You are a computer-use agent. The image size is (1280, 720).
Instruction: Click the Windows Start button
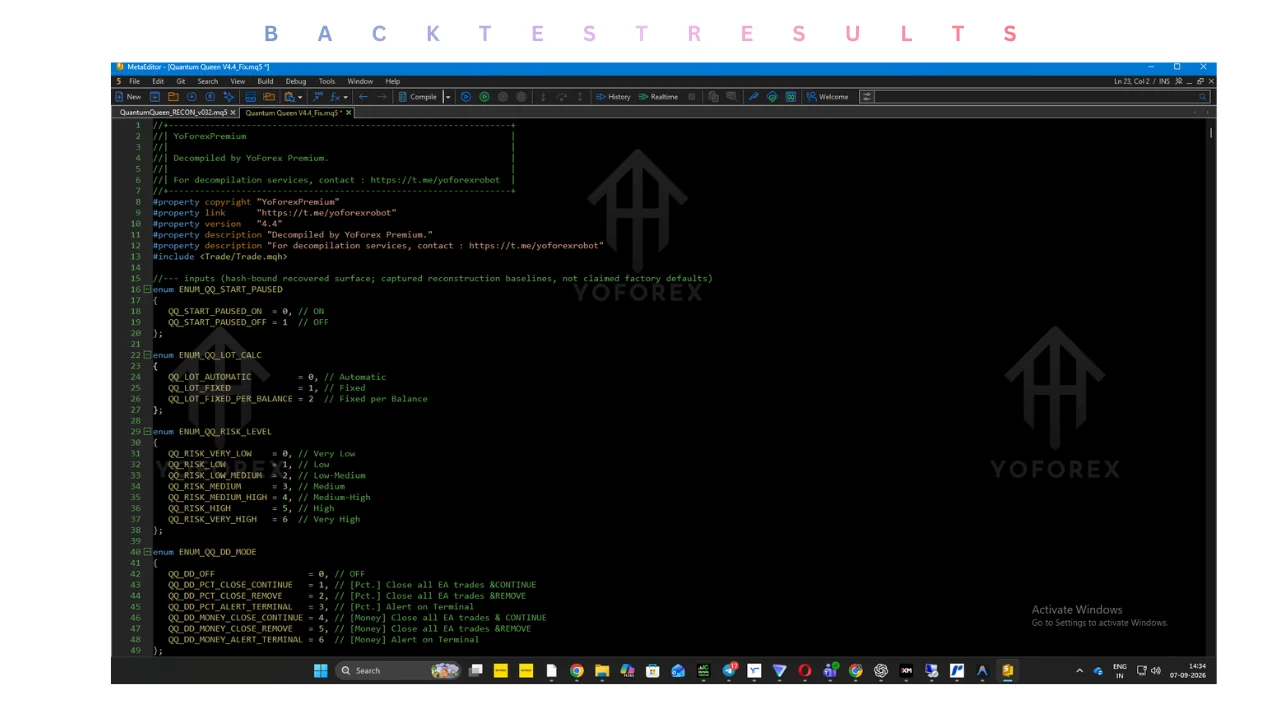point(321,671)
